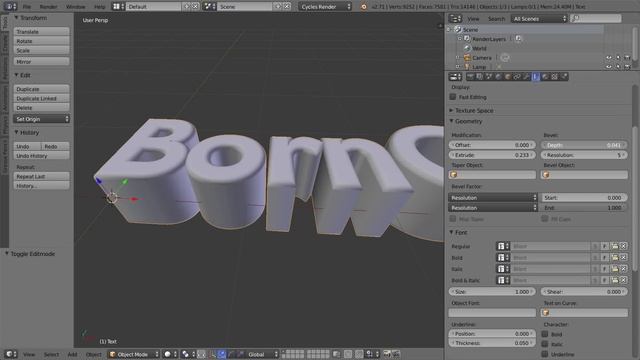The image size is (640, 360).
Task: Click the viewport shading sphere icon
Action: click(170, 354)
